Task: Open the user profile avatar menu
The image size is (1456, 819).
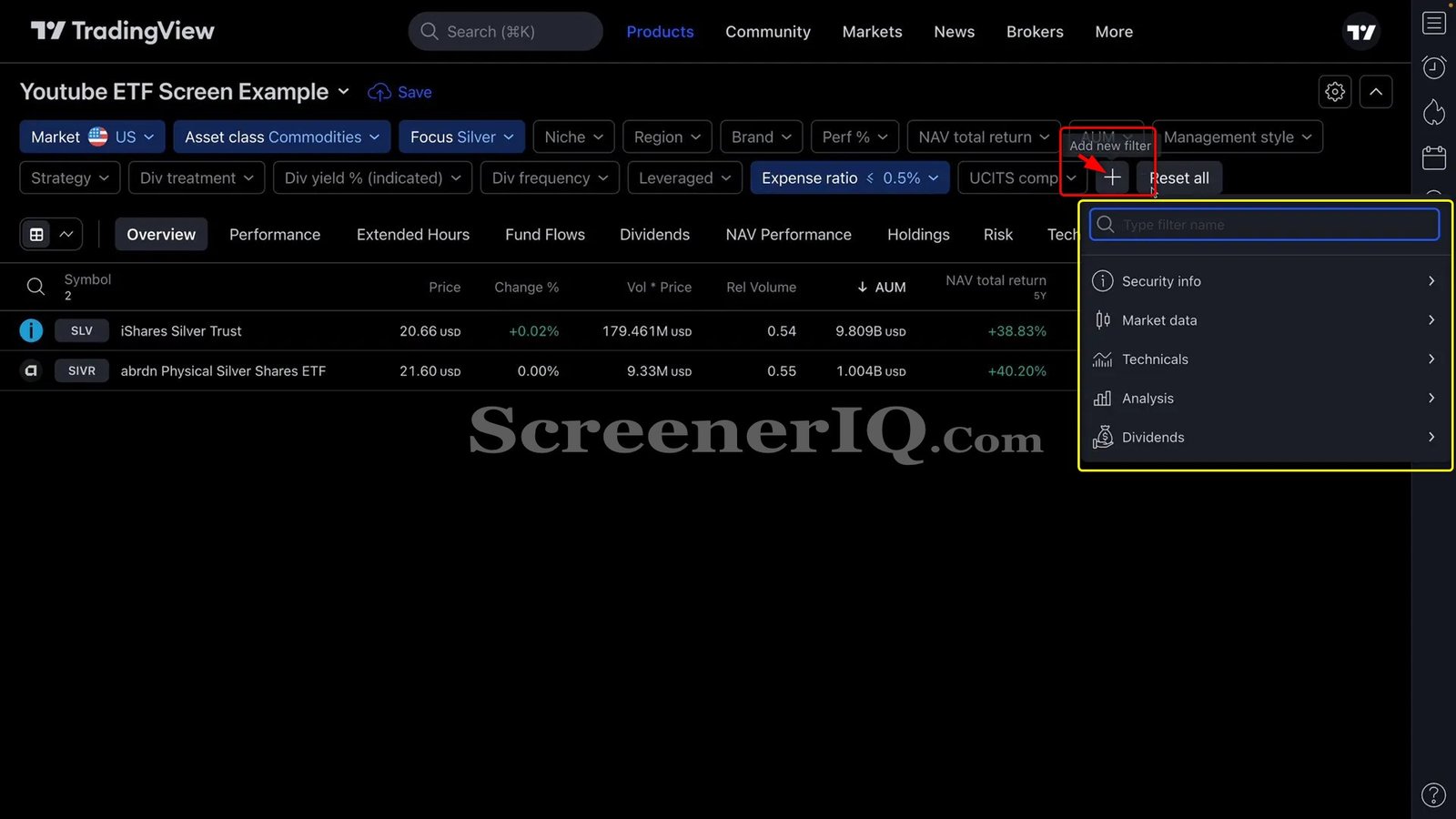Action: click(x=1361, y=32)
